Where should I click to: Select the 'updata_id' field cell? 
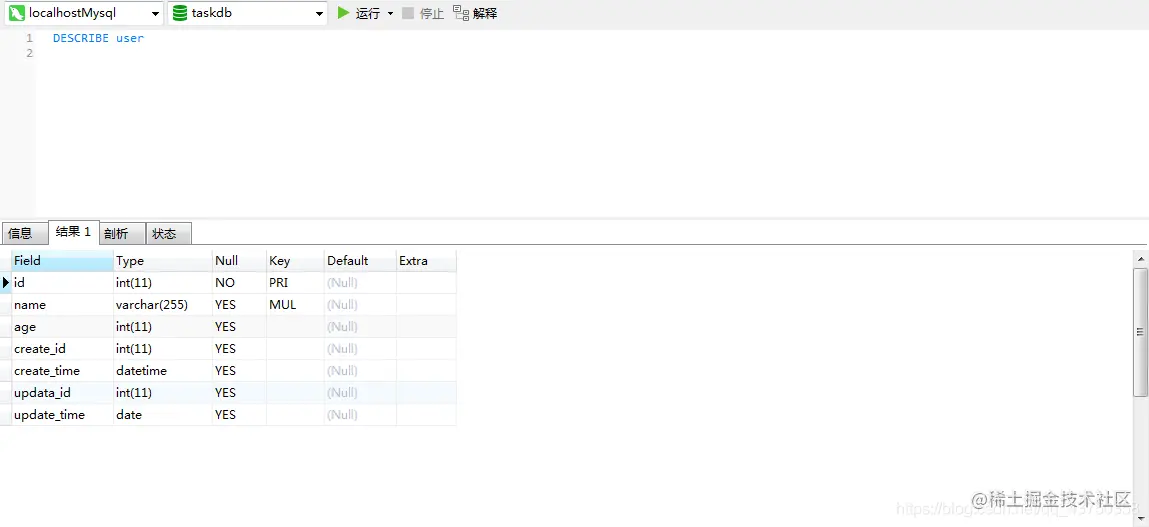[62, 392]
